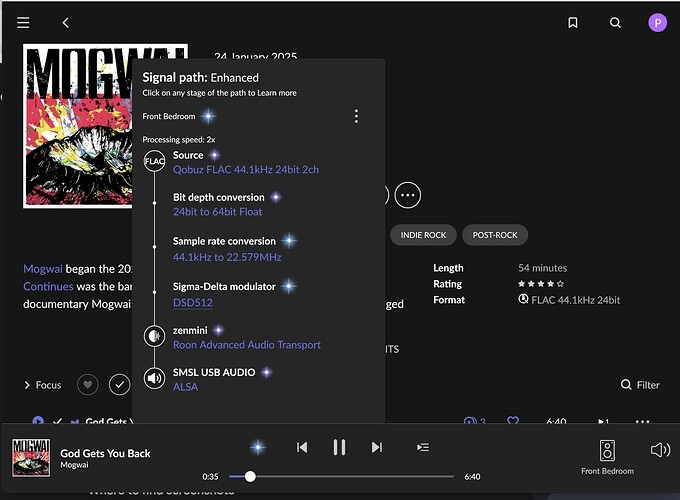Open the Front Bedroom zone speaker icon
The height and width of the screenshot is (500, 680).
pos(607,451)
